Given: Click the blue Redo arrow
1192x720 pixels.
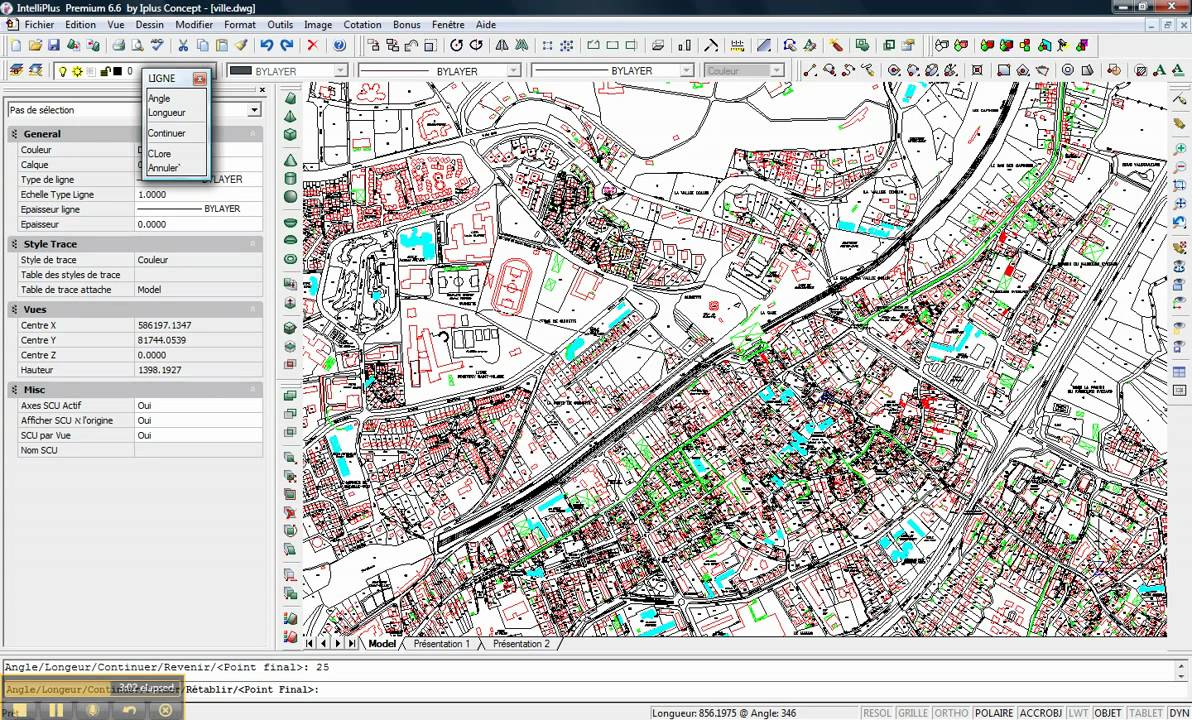Looking at the screenshot, I should point(287,46).
